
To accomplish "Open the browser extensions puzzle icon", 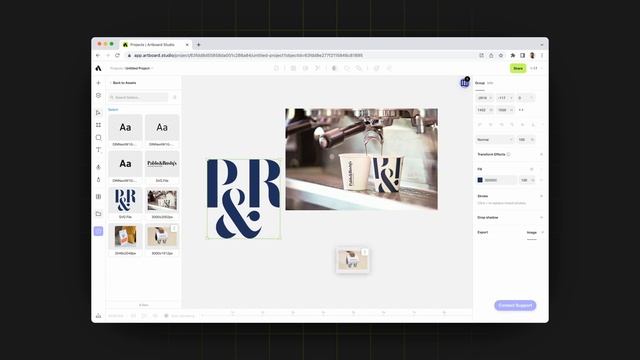I will pos(513,56).
